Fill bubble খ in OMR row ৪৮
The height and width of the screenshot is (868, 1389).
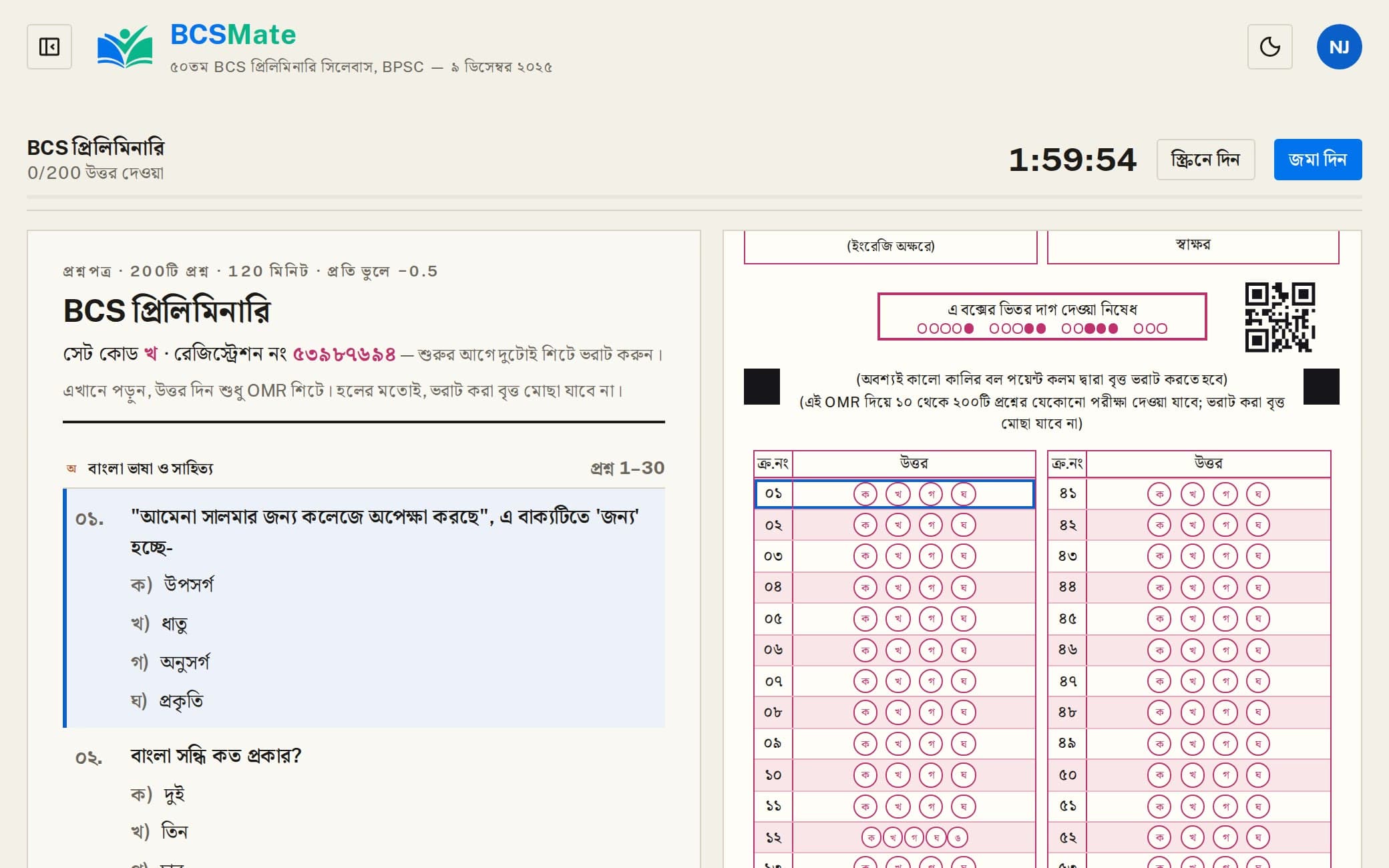click(x=1192, y=712)
